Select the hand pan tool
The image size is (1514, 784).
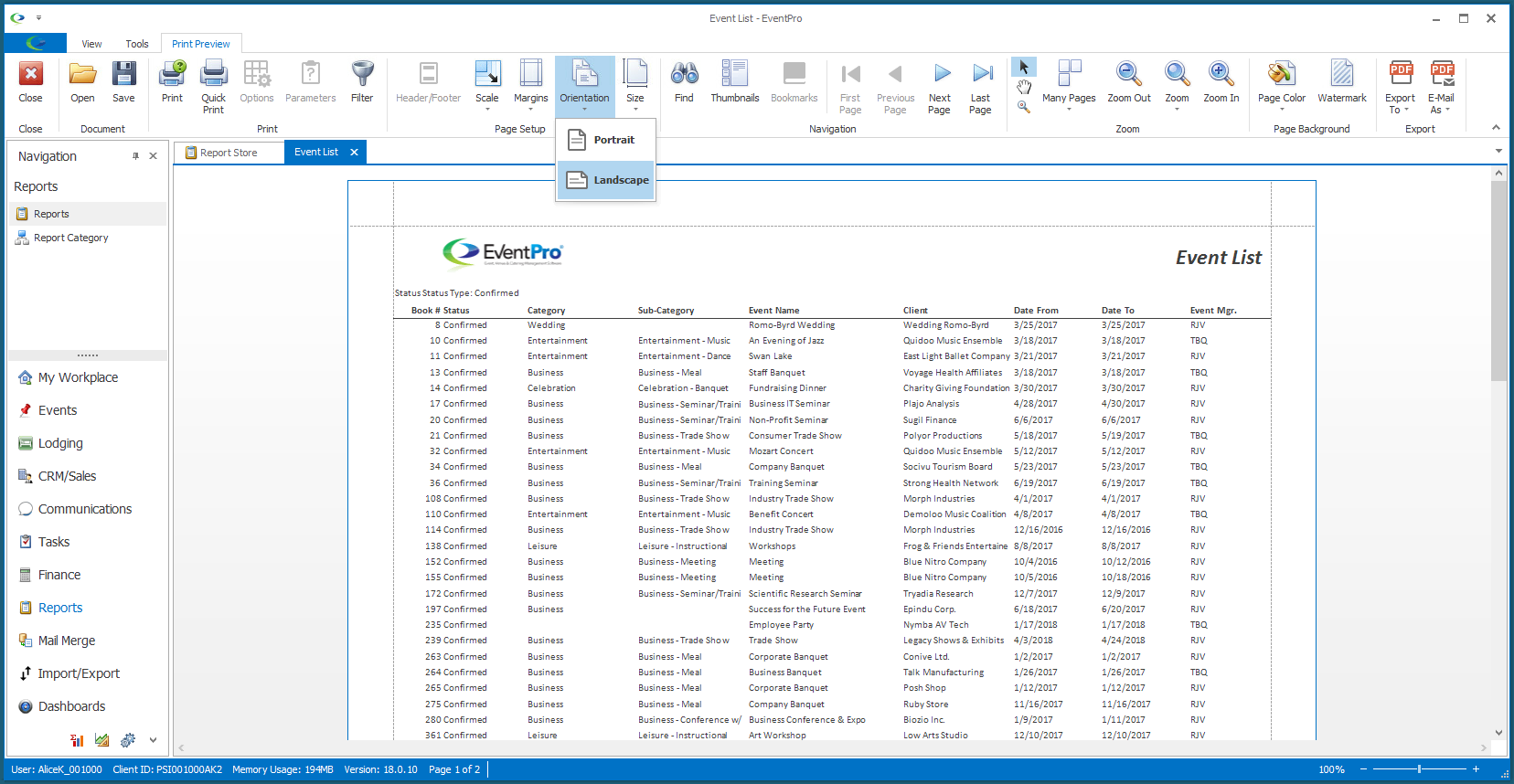(1024, 87)
